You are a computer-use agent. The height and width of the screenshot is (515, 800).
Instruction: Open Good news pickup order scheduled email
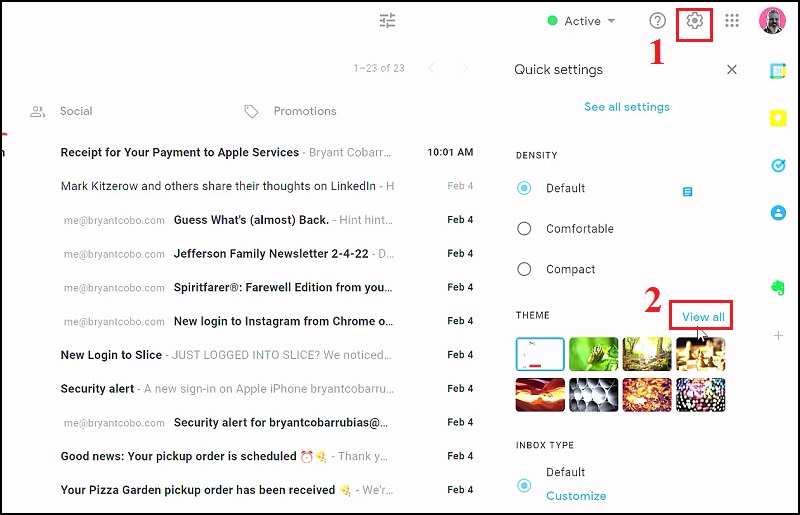point(267,456)
